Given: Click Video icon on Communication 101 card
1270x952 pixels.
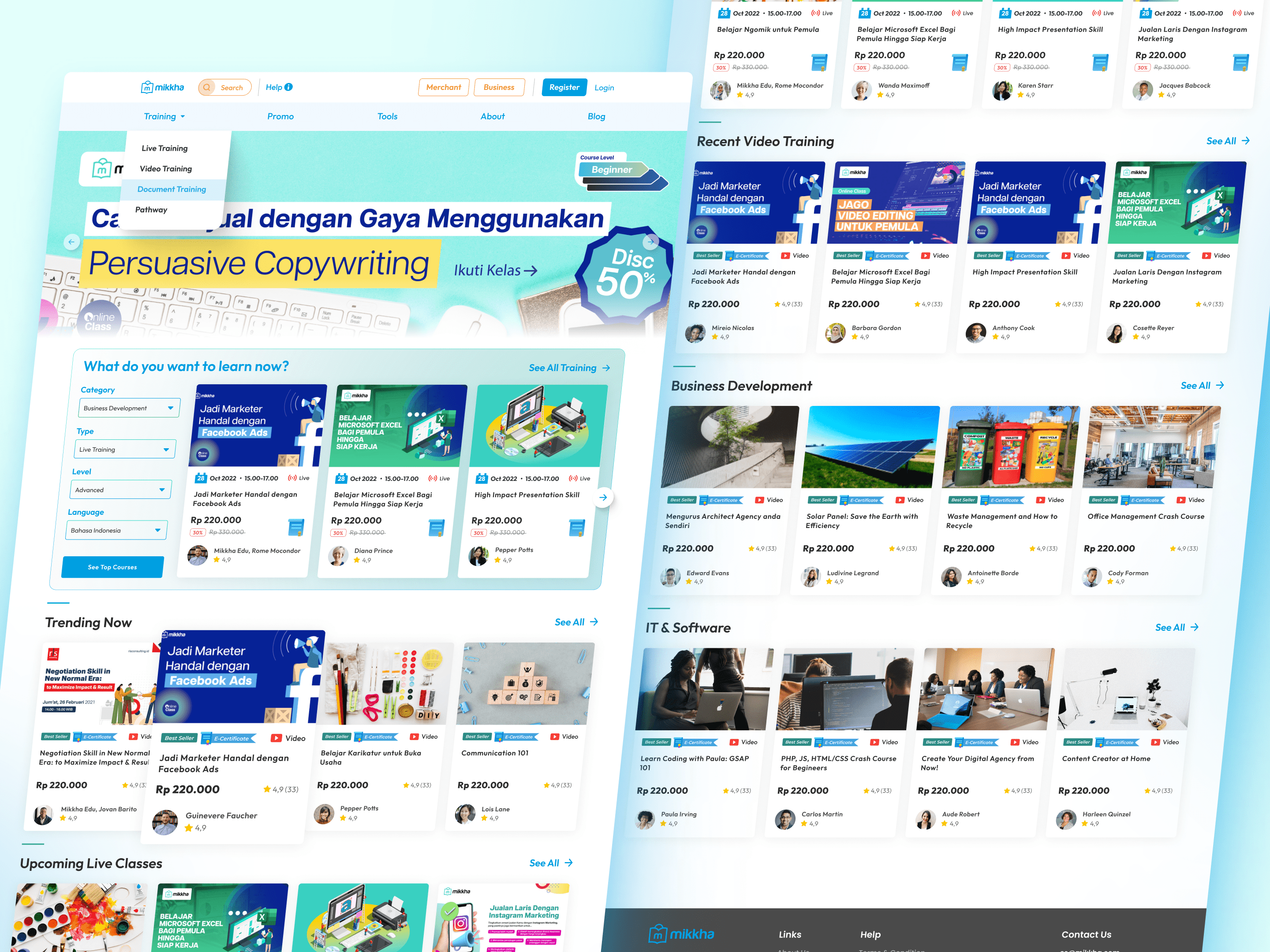Looking at the screenshot, I should (x=555, y=737).
